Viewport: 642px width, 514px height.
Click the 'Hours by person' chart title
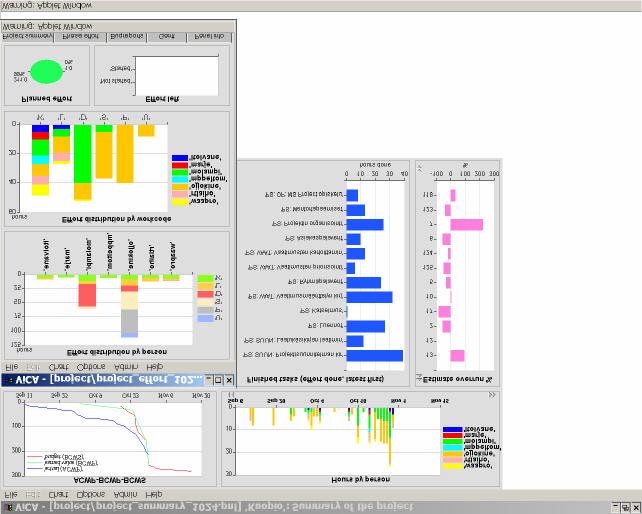pyautogui.click(x=360, y=479)
